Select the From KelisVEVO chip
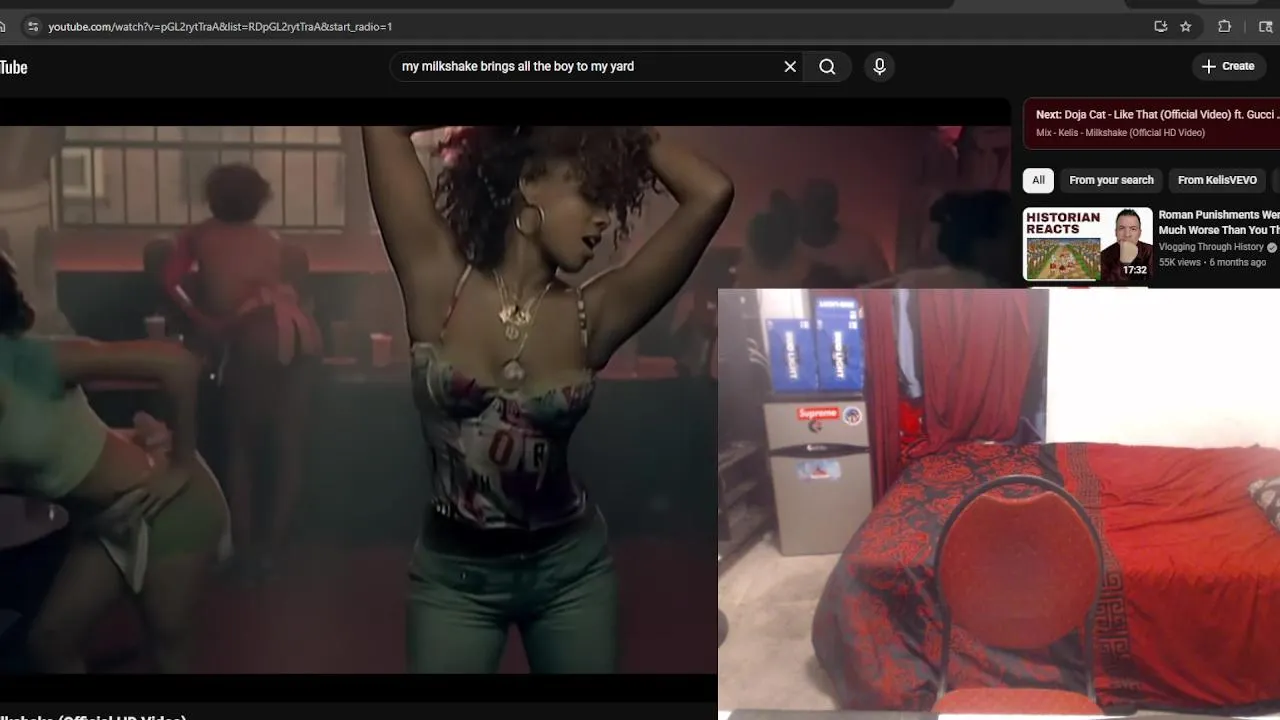1280x720 pixels. pyautogui.click(x=1217, y=180)
